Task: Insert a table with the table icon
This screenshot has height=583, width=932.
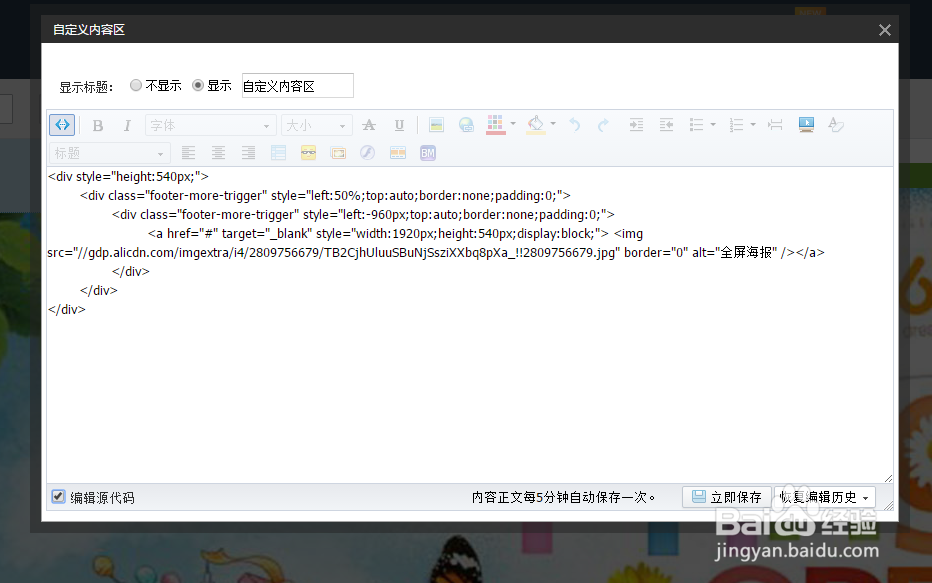Action: 278,153
